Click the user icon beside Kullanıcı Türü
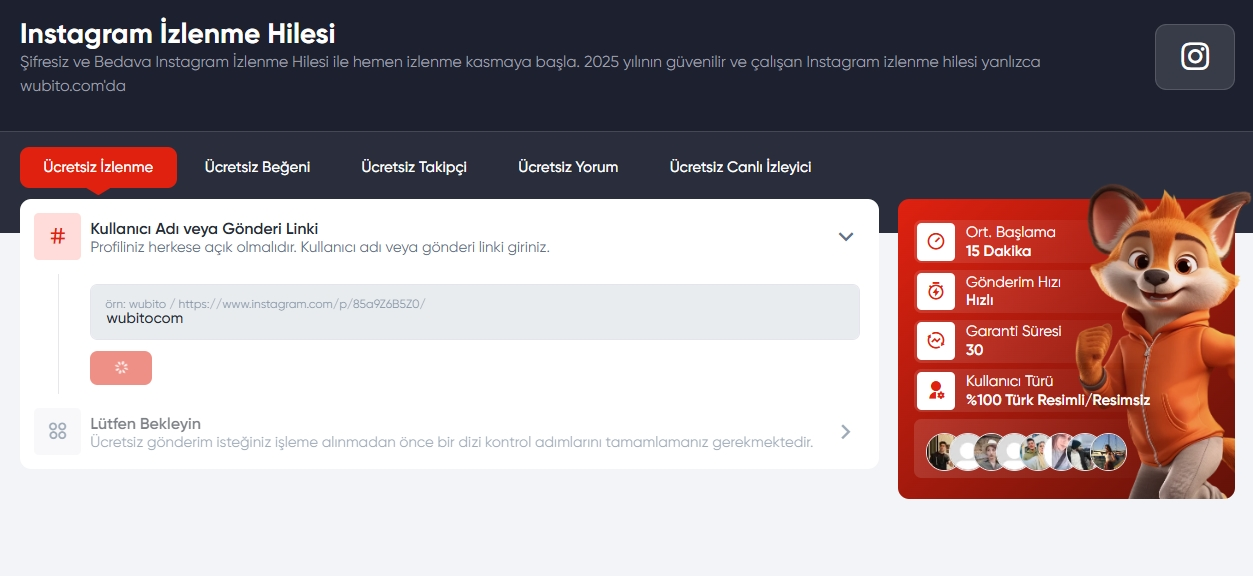1253x576 pixels. pyautogui.click(x=936, y=391)
